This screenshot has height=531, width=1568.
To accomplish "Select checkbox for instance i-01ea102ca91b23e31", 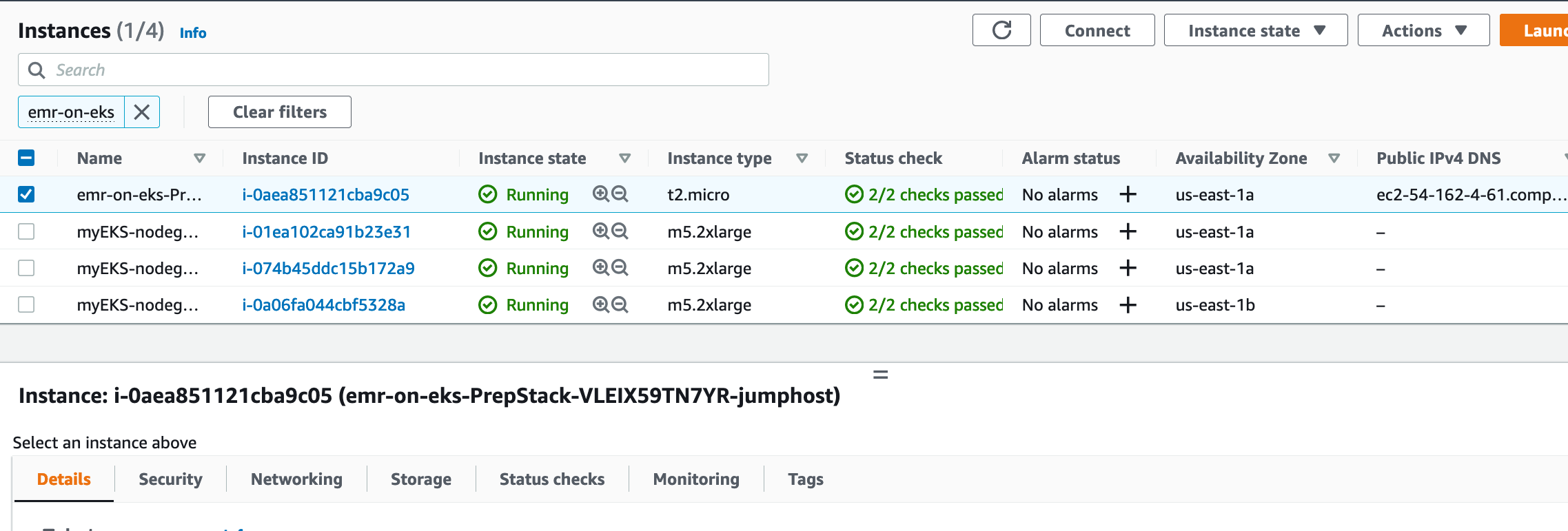I will click(26, 231).
